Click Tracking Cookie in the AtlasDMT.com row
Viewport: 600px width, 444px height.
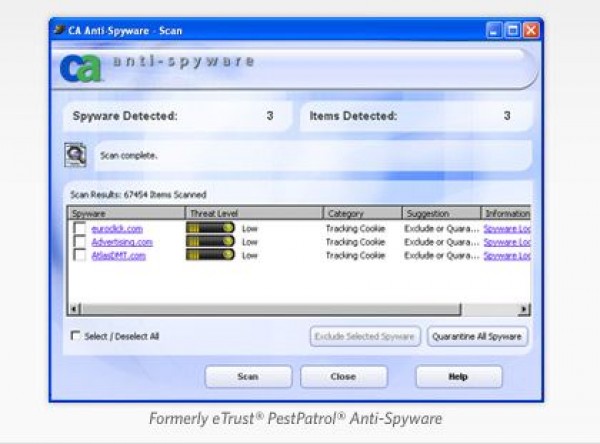(x=355, y=255)
